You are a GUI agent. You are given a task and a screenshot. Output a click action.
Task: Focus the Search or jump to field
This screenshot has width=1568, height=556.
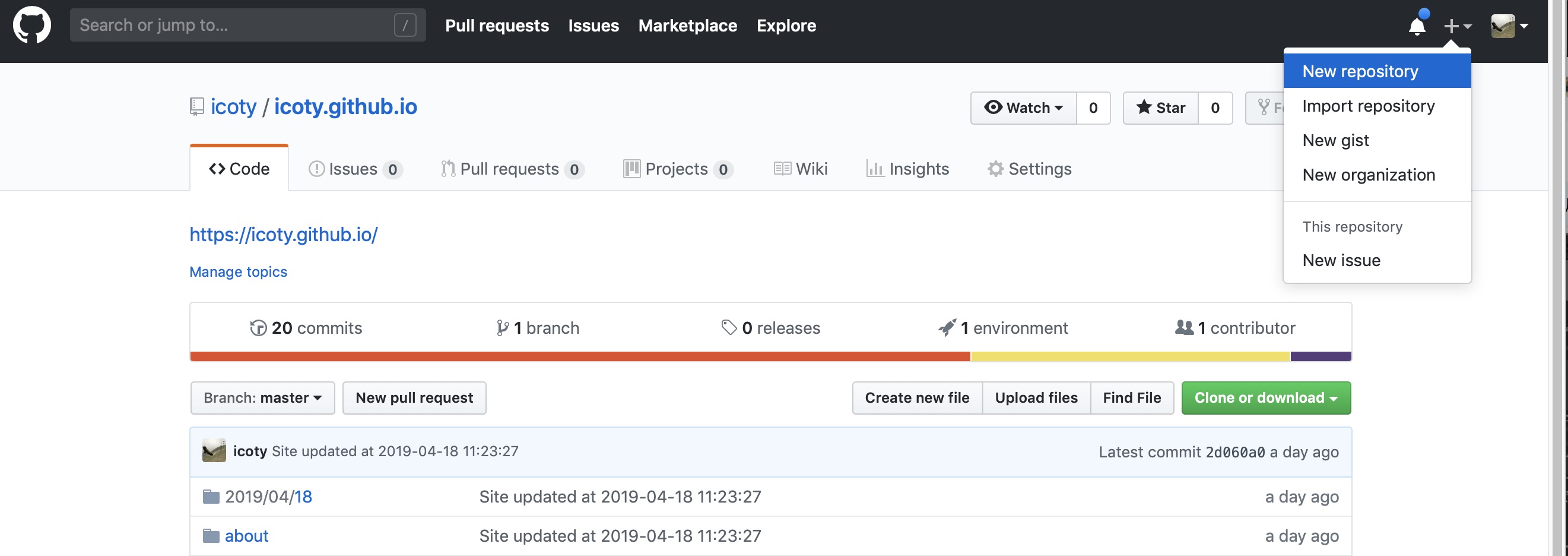247,25
